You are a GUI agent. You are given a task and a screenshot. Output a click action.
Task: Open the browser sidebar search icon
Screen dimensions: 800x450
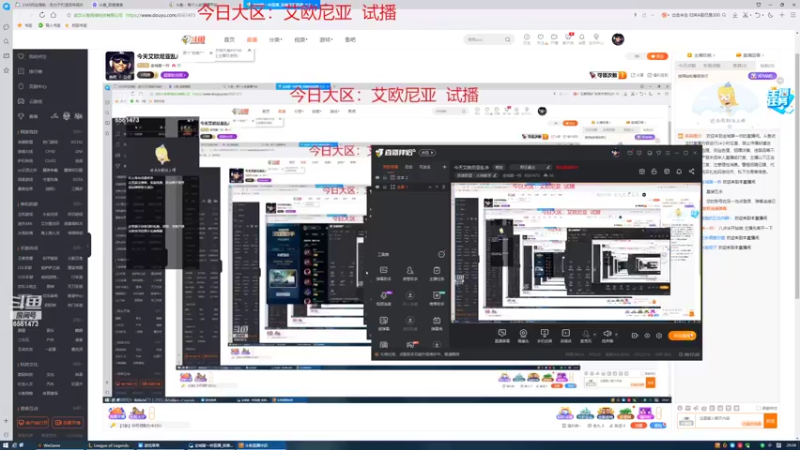[6, 41]
